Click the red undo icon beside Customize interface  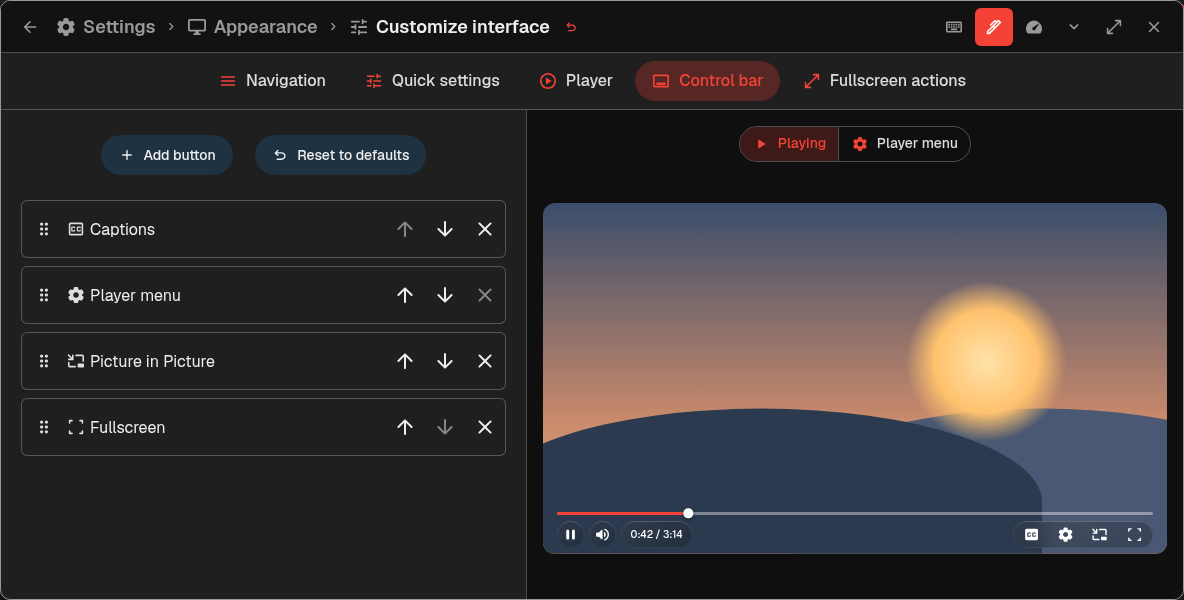point(571,27)
